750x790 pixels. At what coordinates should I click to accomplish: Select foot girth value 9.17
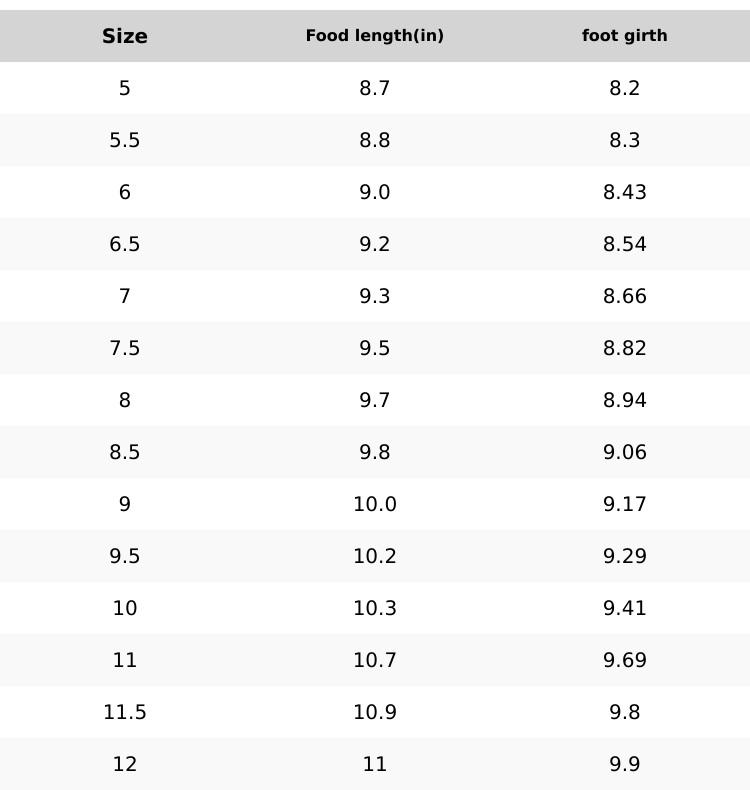[625, 504]
